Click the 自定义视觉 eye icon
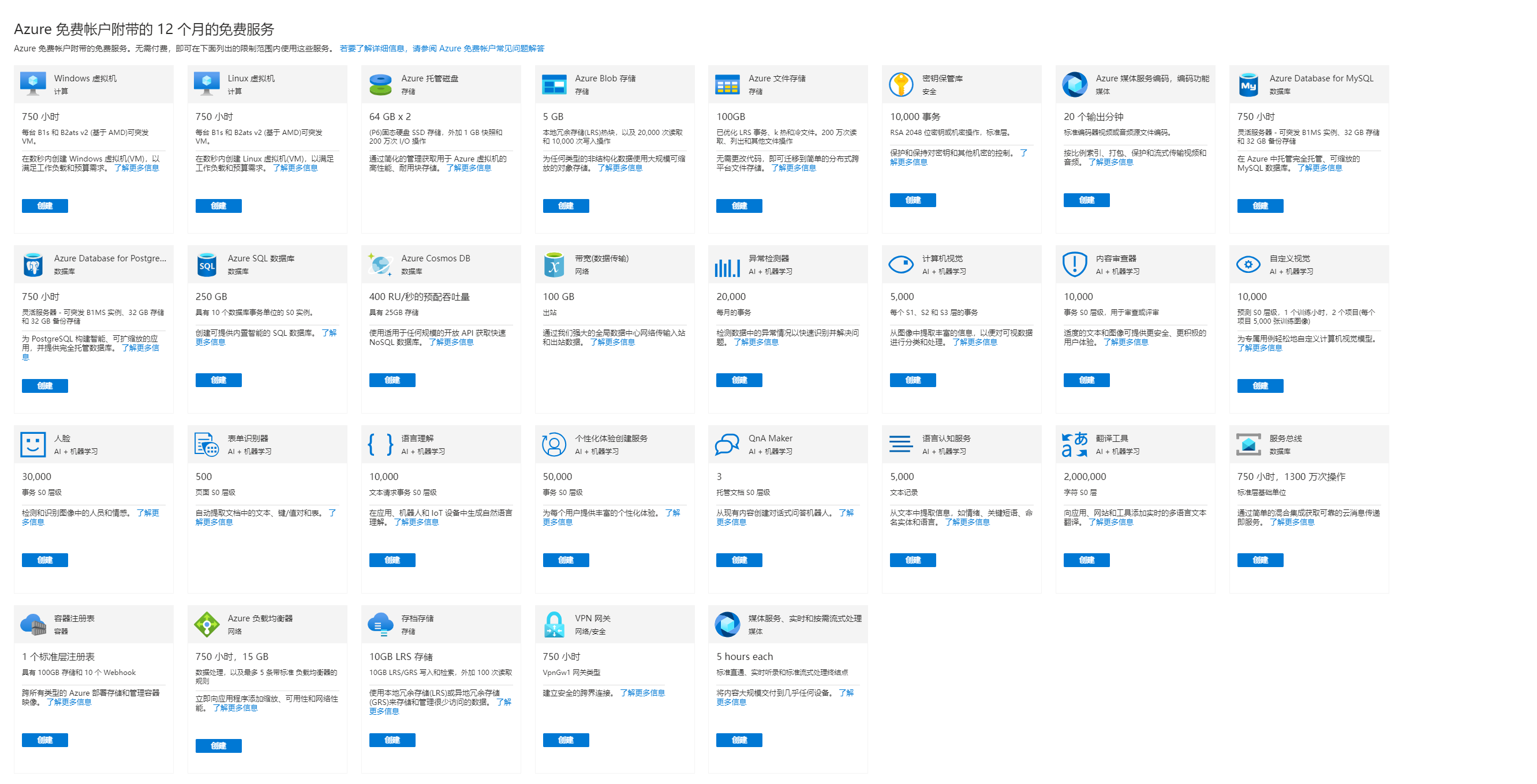This screenshot has height=784, width=1537. pos(1248,264)
